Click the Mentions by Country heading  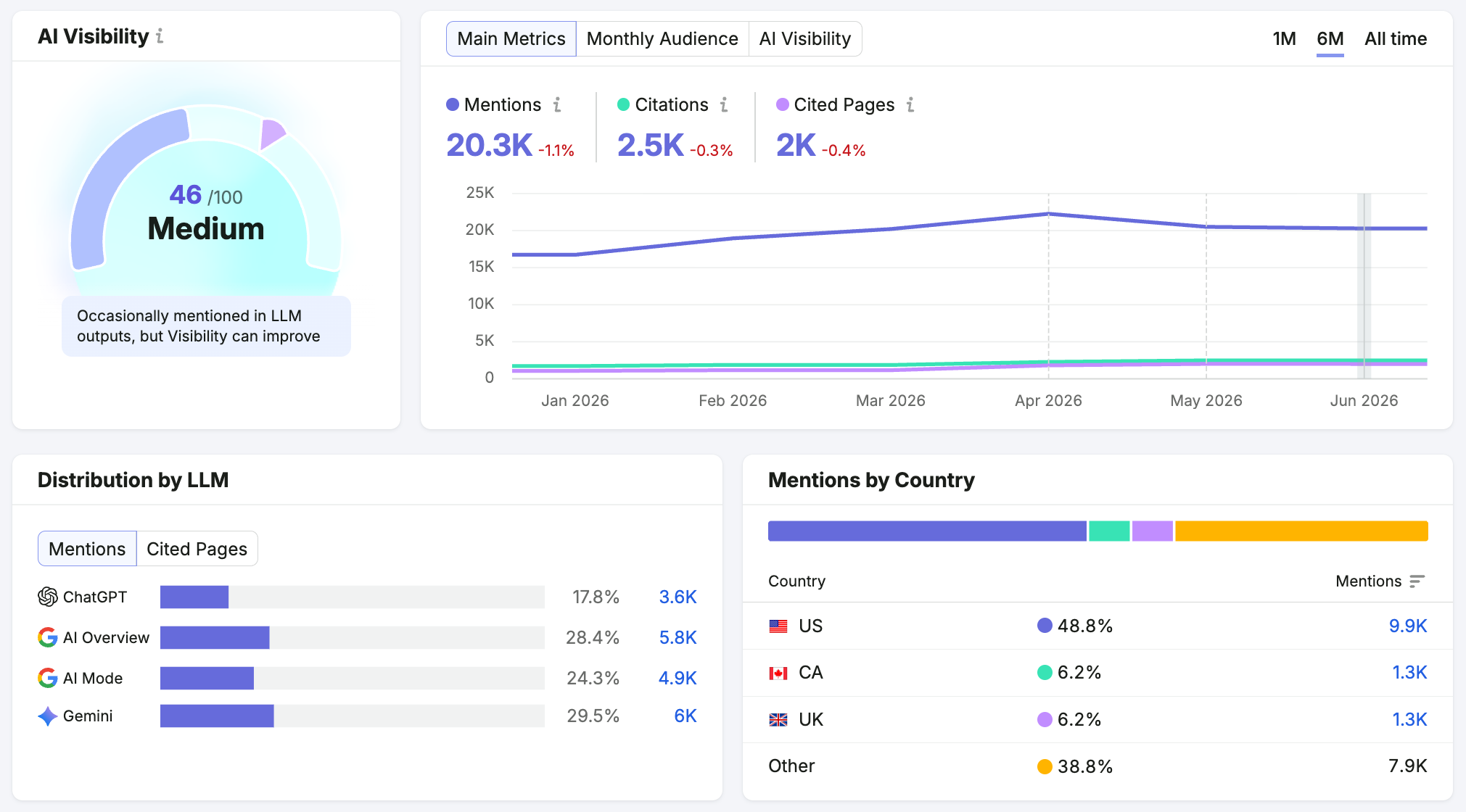click(871, 480)
